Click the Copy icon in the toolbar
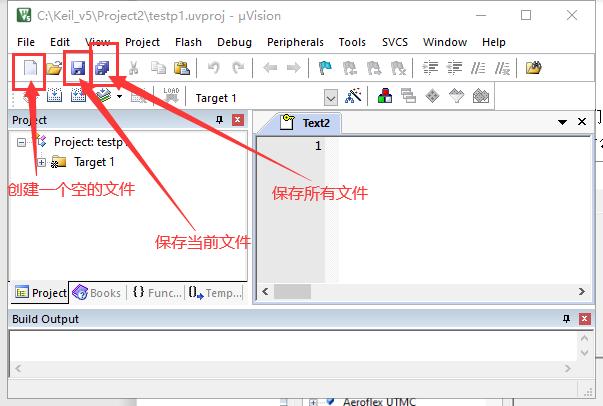The width and height of the screenshot is (603, 406). pyautogui.click(x=158, y=68)
